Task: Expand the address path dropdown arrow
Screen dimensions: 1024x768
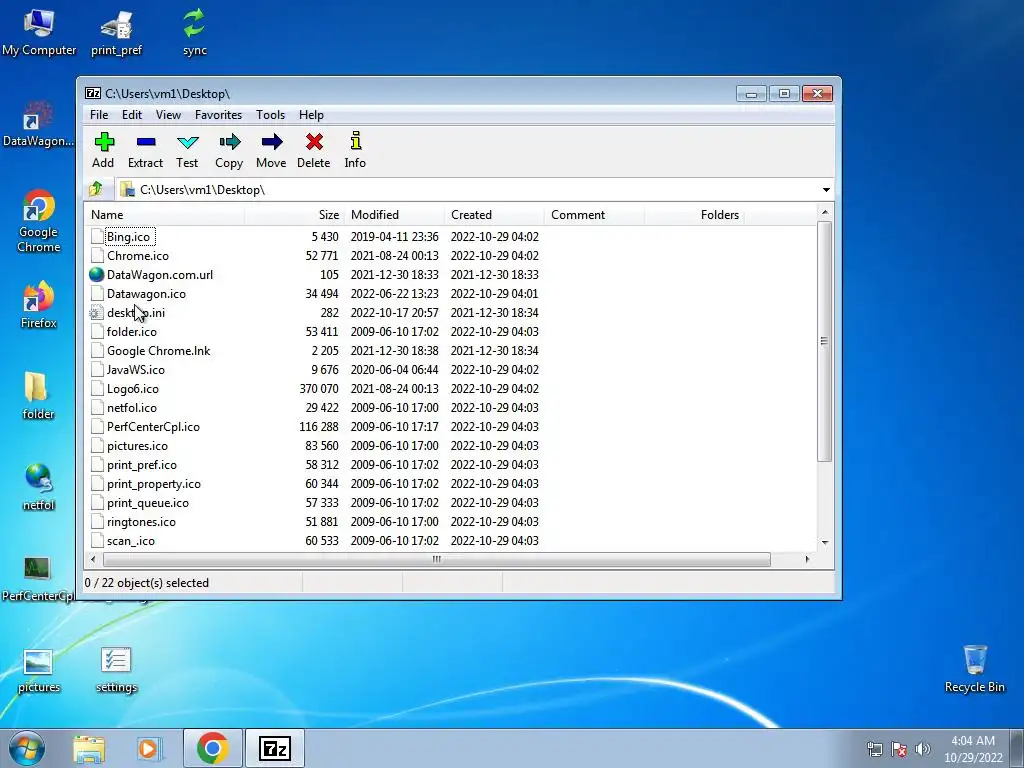Action: (x=826, y=190)
